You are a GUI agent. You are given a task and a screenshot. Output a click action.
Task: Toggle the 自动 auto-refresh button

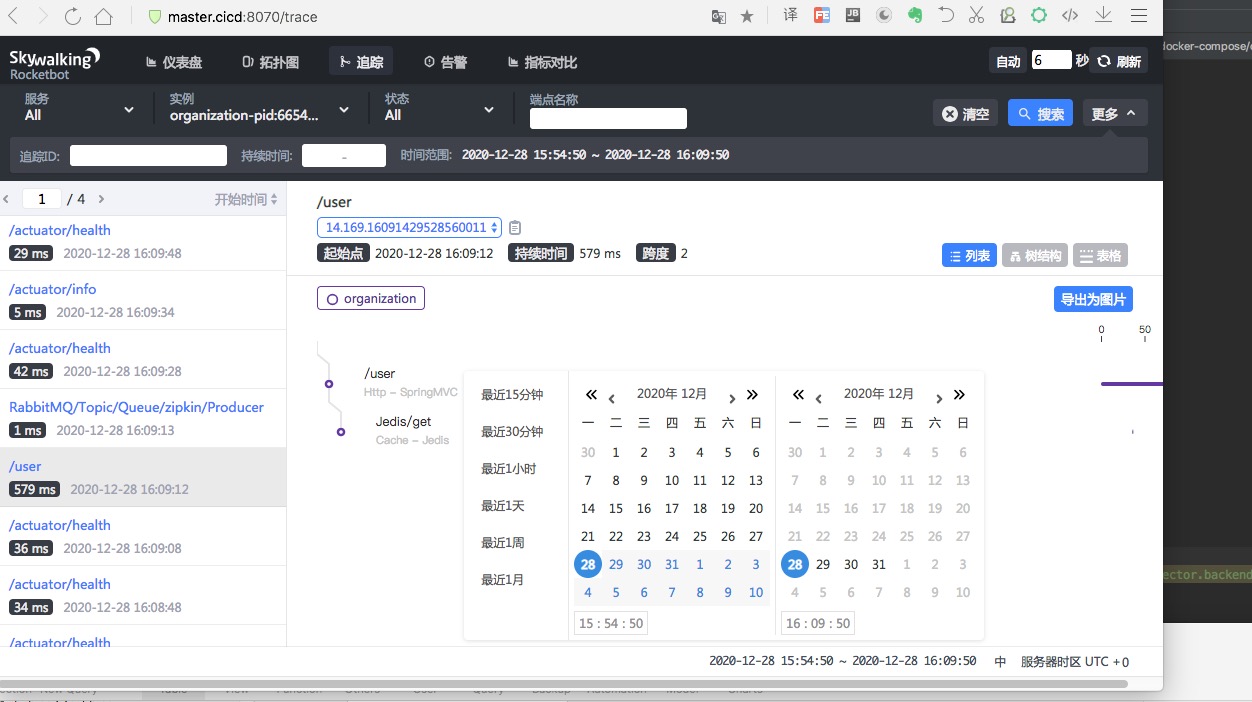coord(1008,61)
